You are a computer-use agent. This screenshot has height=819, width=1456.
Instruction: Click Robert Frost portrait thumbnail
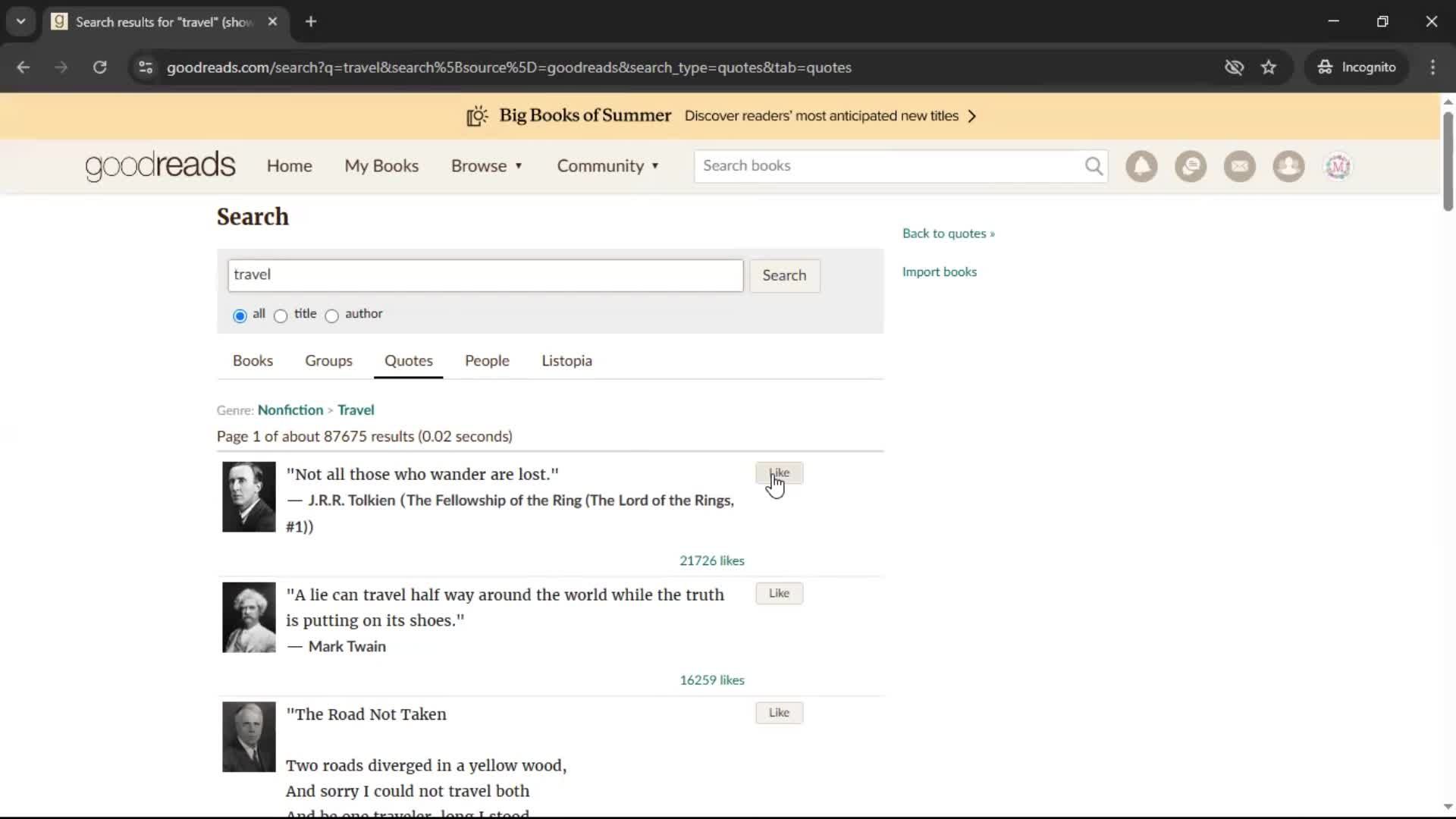tap(249, 737)
